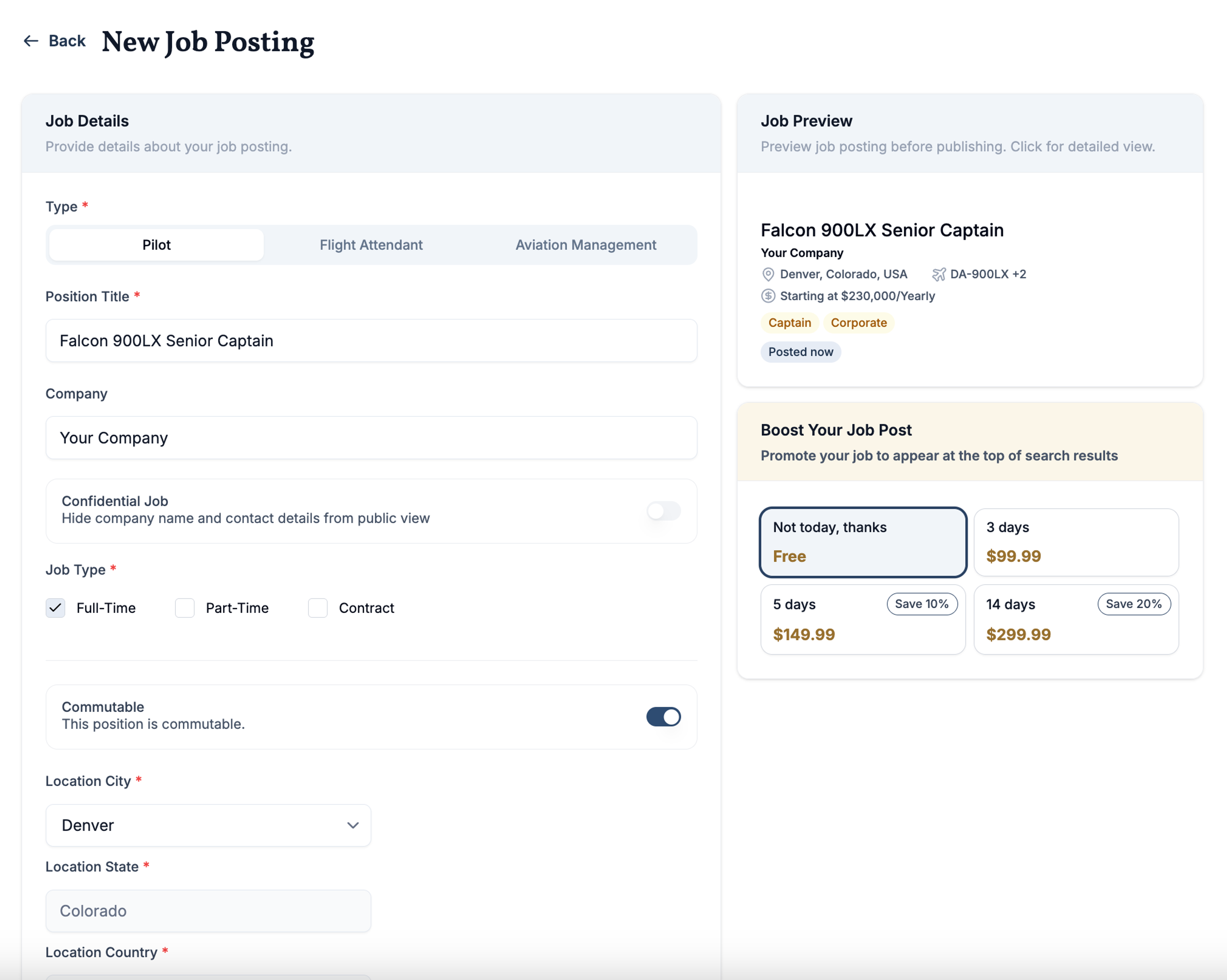This screenshot has width=1227, height=980.
Task: Click the Position Title input field
Action: tap(371, 341)
